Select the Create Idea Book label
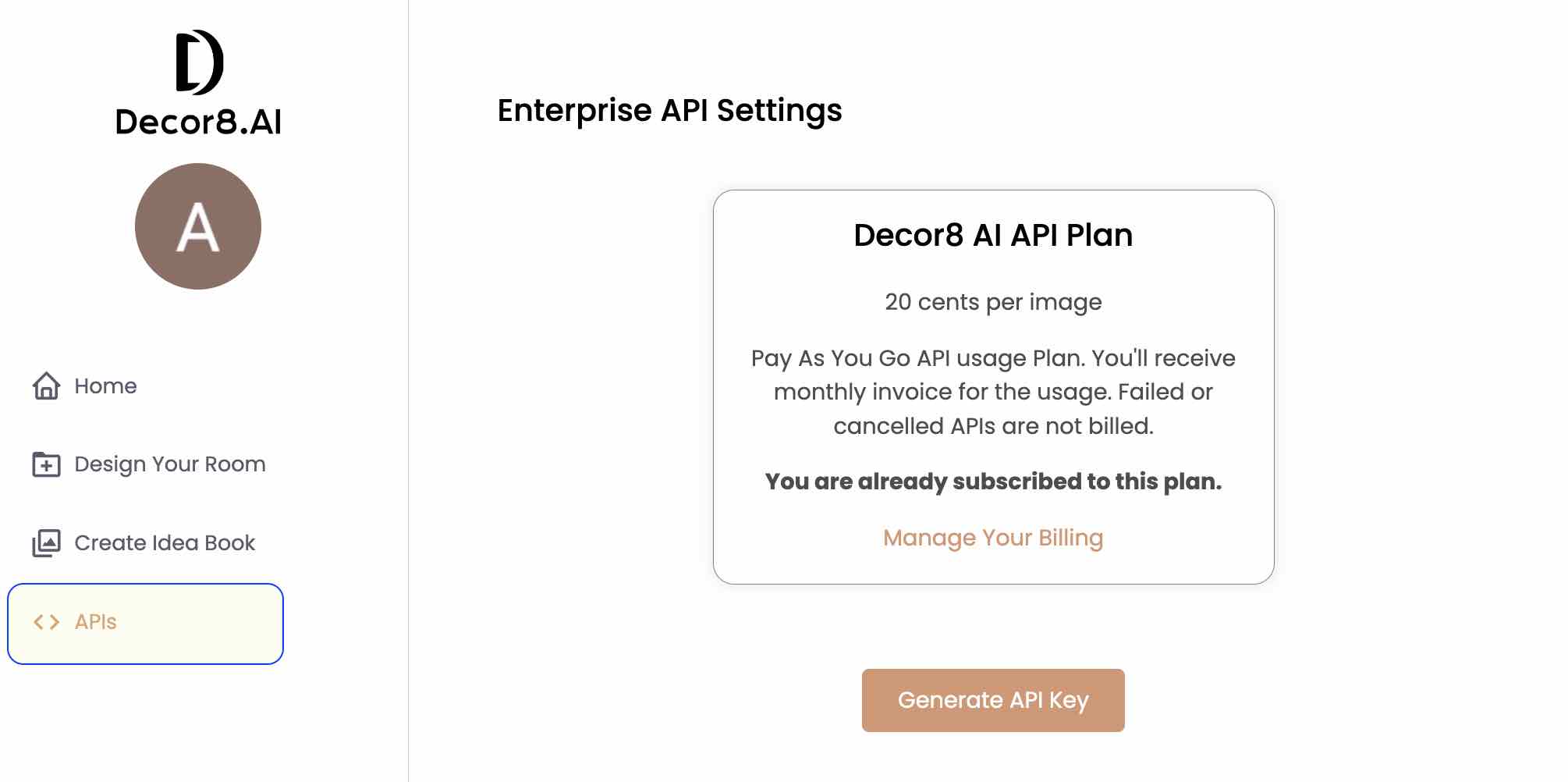This screenshot has height=782, width=1568. 165,543
